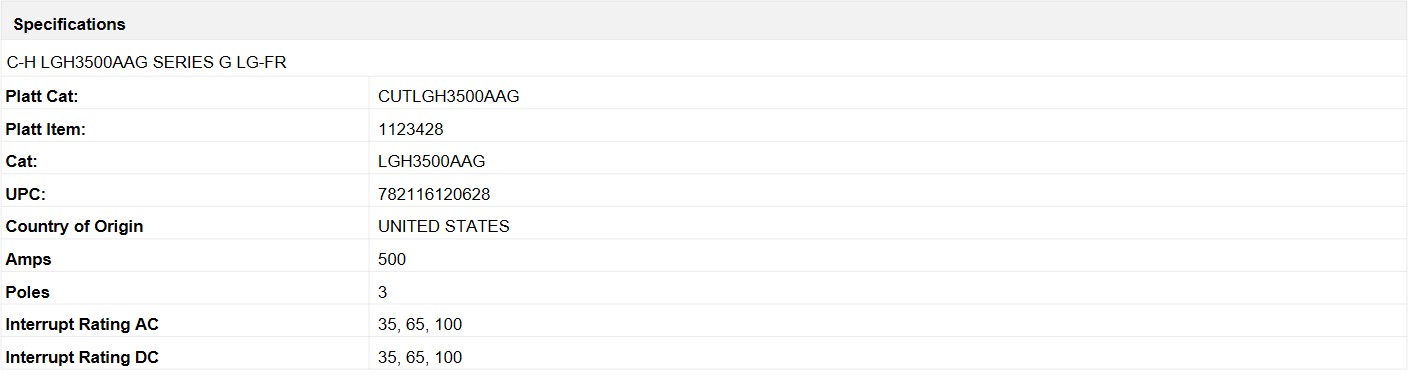Select the UNITED STATES value
This screenshot has width=1408, height=377.
444,226
